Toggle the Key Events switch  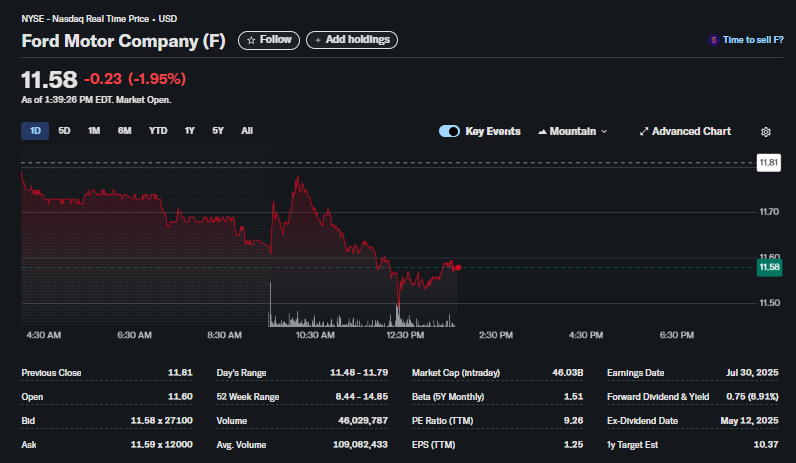[x=449, y=131]
